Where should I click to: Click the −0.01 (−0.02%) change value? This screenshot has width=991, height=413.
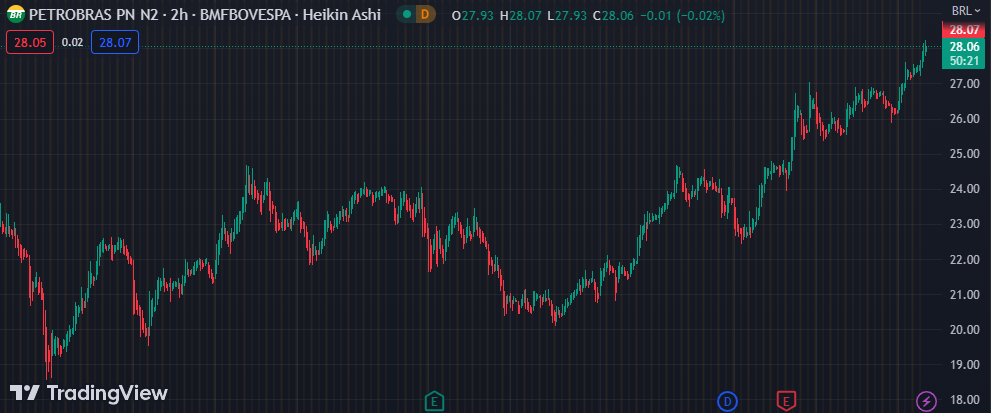pyautogui.click(x=681, y=15)
